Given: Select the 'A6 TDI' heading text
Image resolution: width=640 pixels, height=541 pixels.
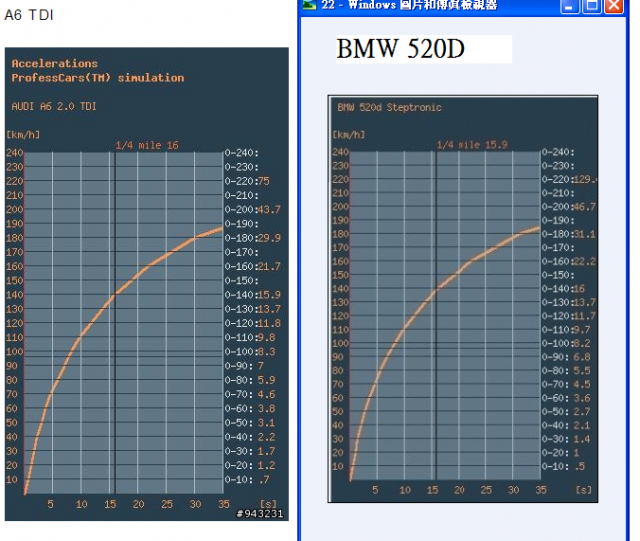Looking at the screenshot, I should click(29, 15).
